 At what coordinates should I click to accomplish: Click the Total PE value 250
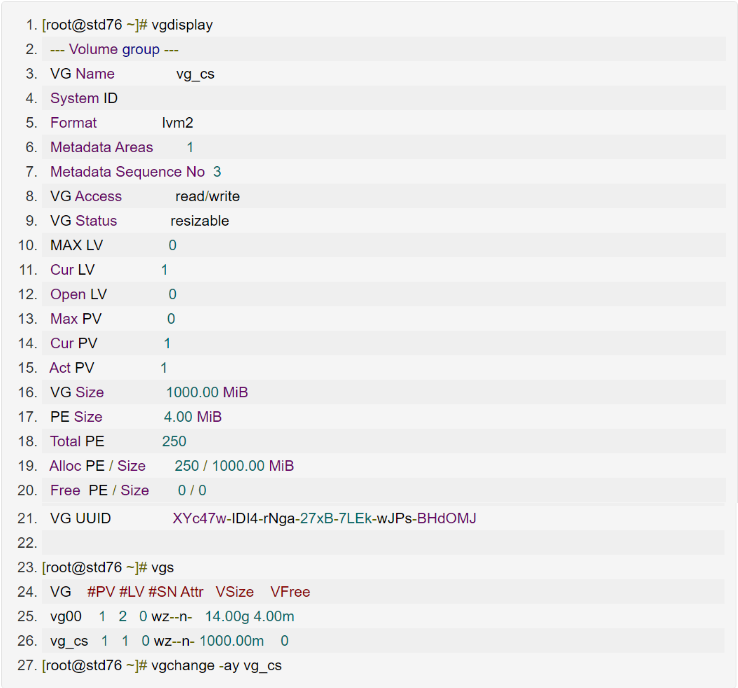tap(174, 441)
